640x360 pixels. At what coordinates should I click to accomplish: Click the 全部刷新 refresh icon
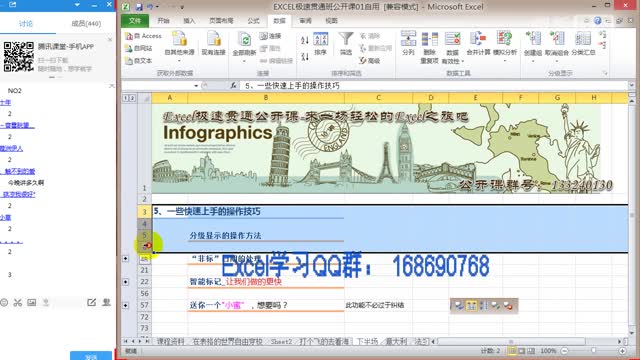coord(244,40)
